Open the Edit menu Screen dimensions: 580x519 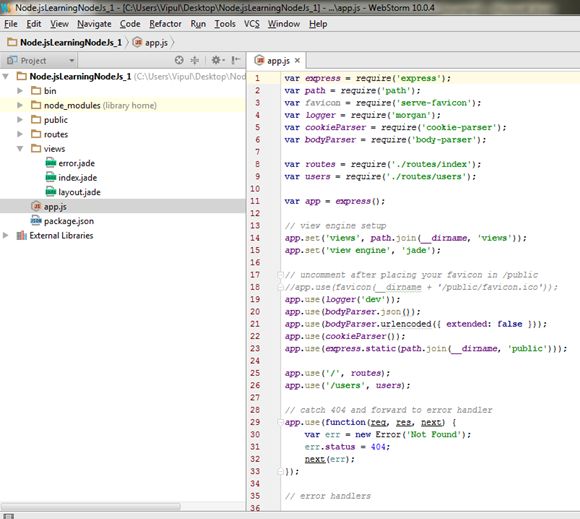(34, 24)
